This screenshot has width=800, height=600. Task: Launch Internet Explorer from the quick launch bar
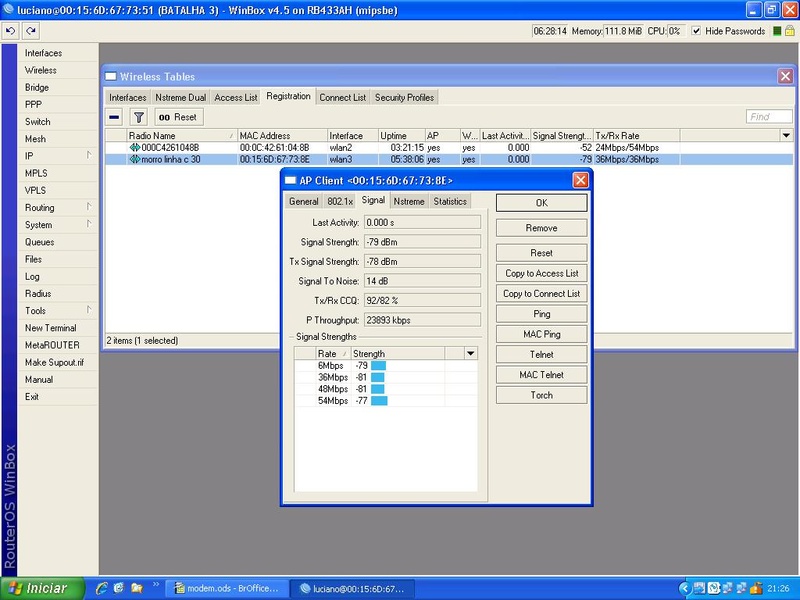coord(102,588)
